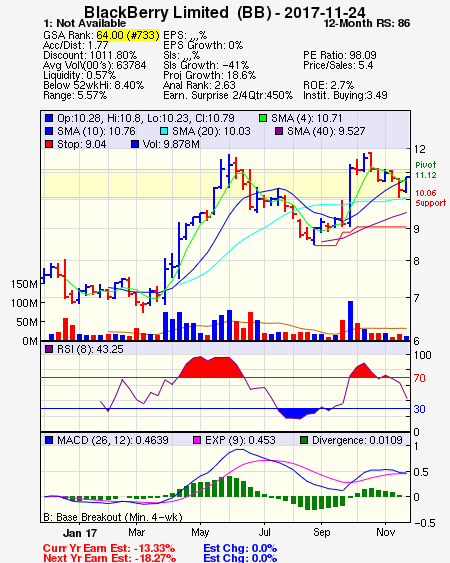Click the highlighted GSA Rank value

(128, 35)
